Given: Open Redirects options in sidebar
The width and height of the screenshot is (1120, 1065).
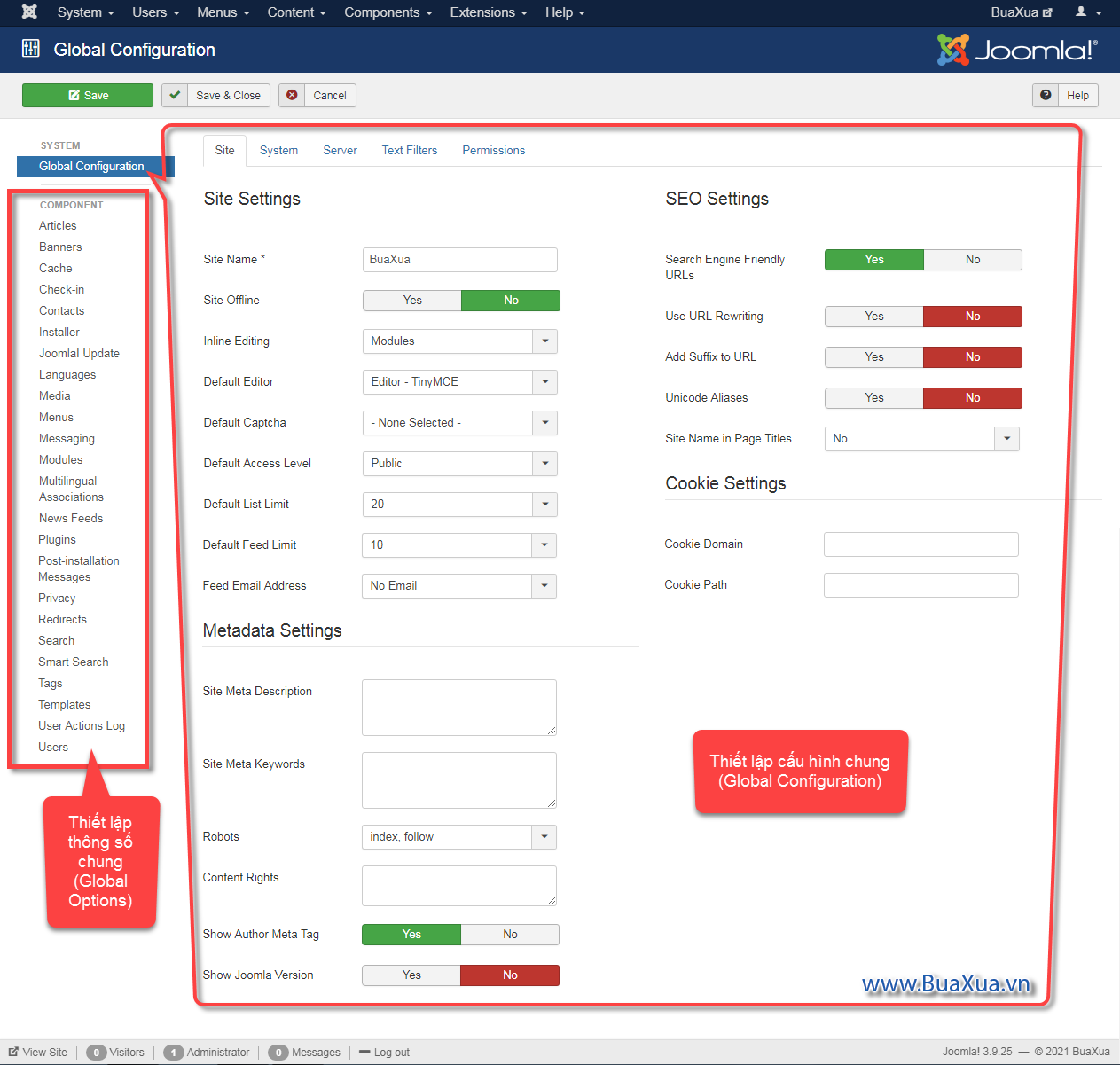Looking at the screenshot, I should pyautogui.click(x=62, y=620).
